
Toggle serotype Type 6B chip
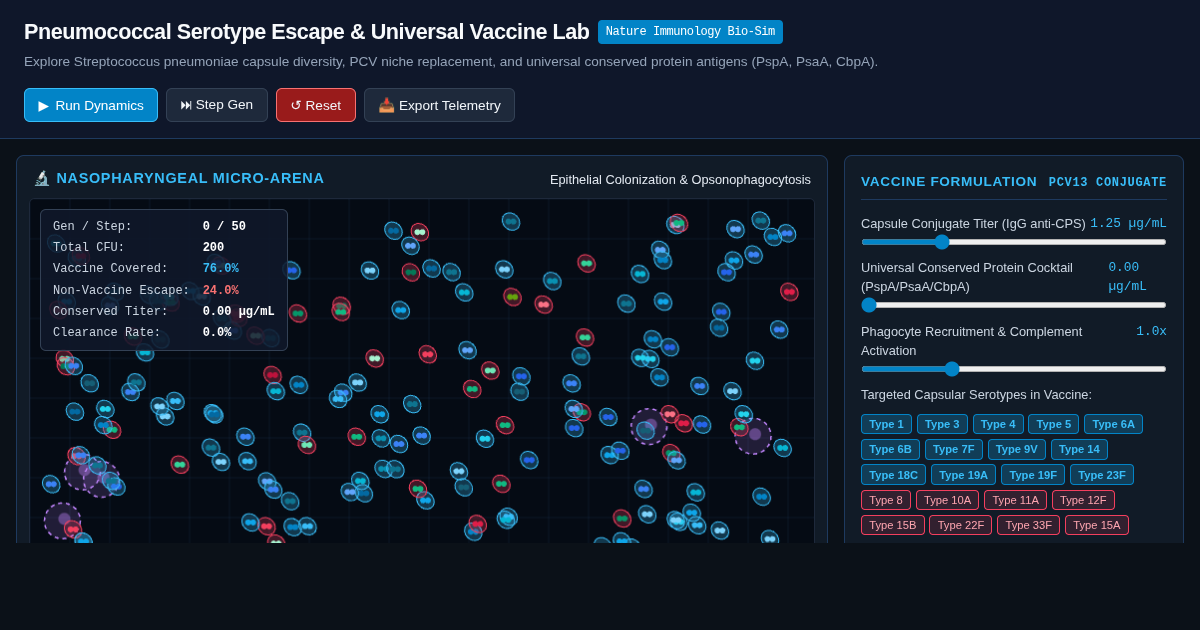point(890,450)
